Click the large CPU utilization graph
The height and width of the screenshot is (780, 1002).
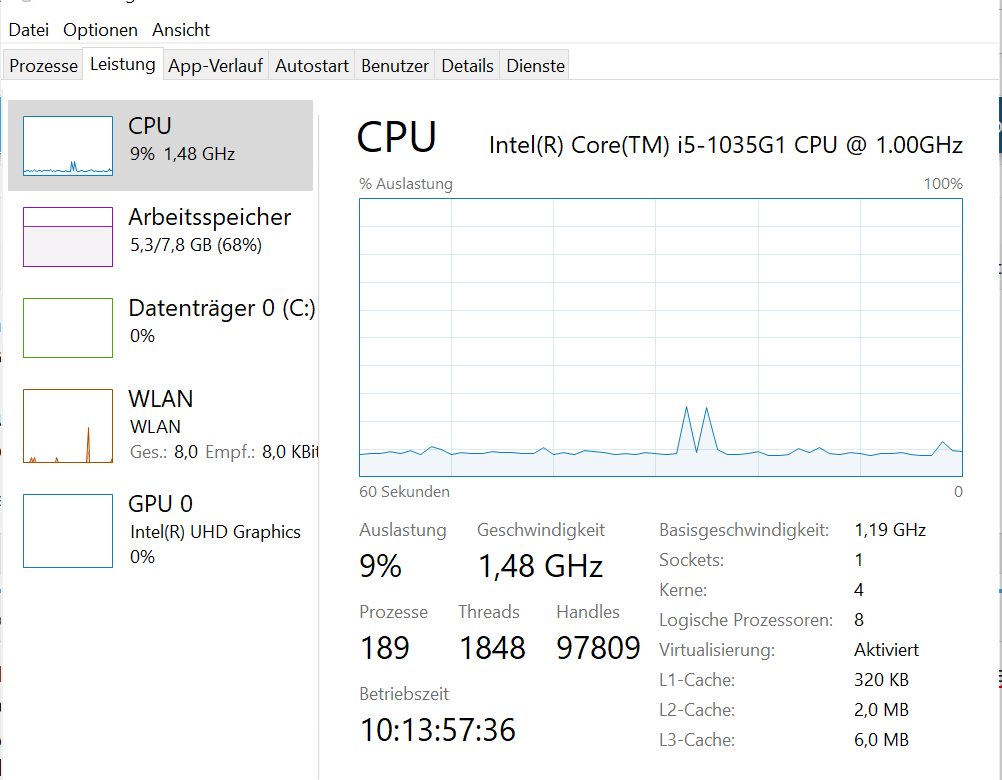(x=661, y=337)
